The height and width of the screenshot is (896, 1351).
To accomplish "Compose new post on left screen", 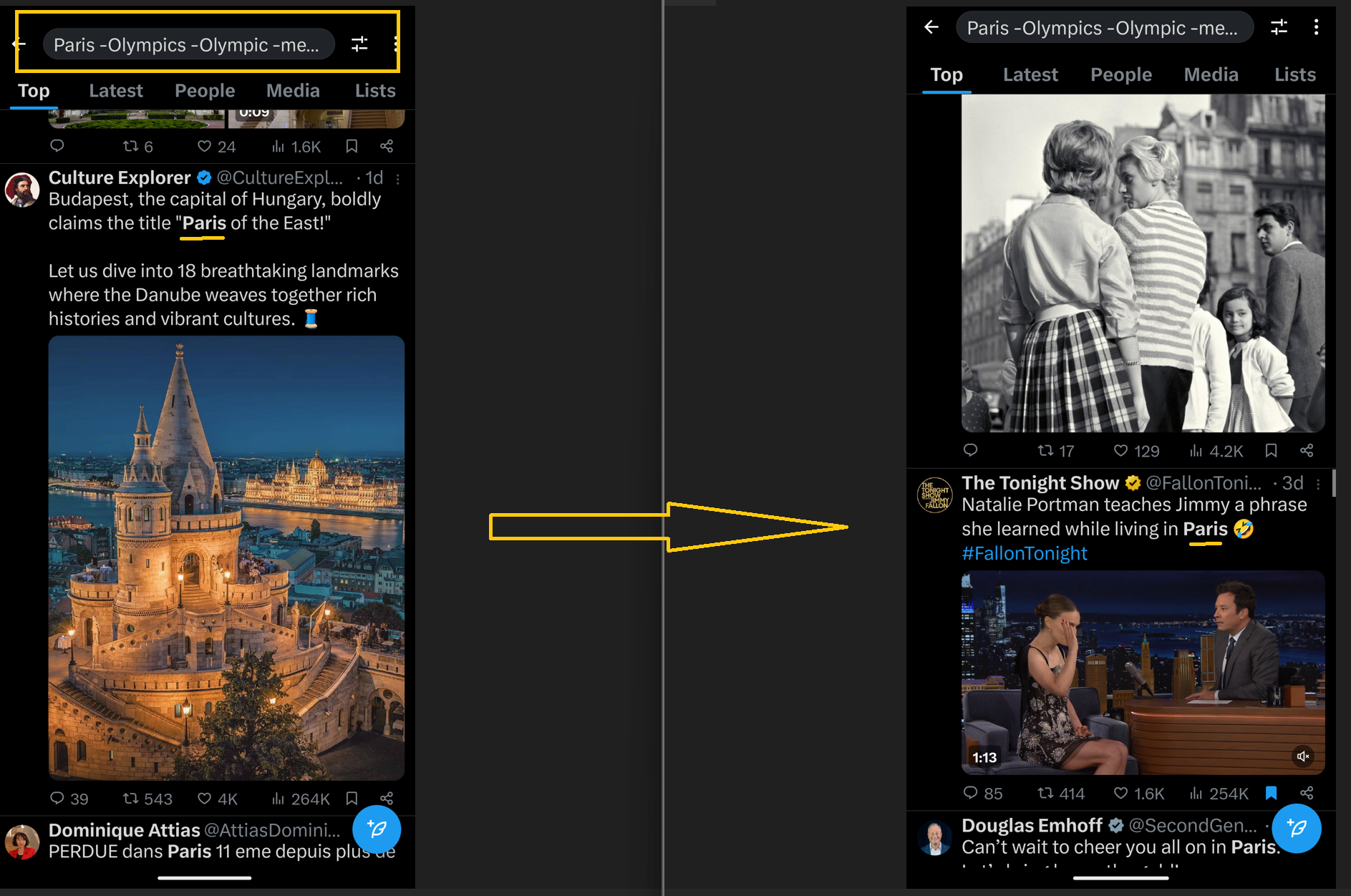I will 377,829.
